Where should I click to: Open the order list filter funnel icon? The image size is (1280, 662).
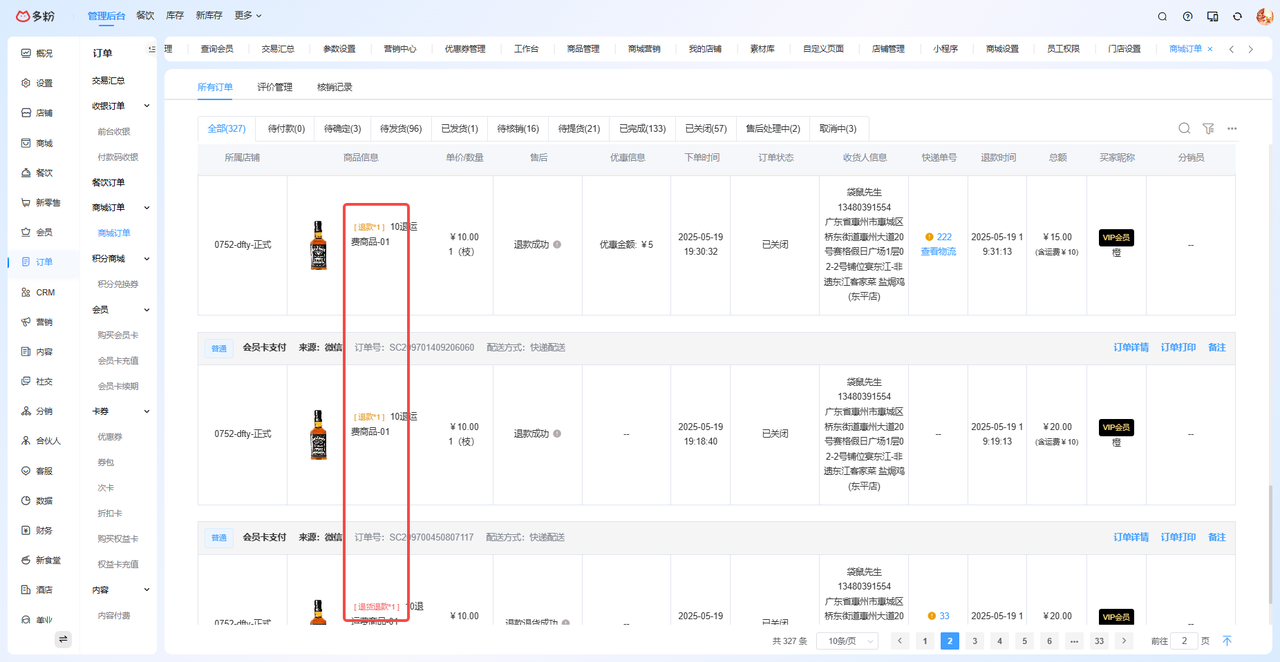1208,129
